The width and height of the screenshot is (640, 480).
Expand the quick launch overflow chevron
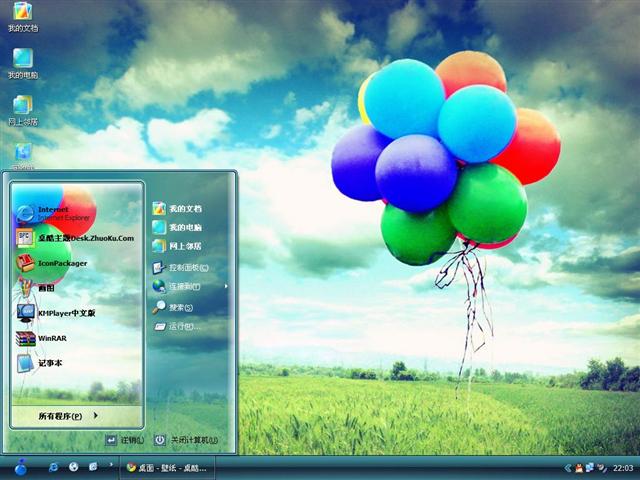click(x=111, y=464)
